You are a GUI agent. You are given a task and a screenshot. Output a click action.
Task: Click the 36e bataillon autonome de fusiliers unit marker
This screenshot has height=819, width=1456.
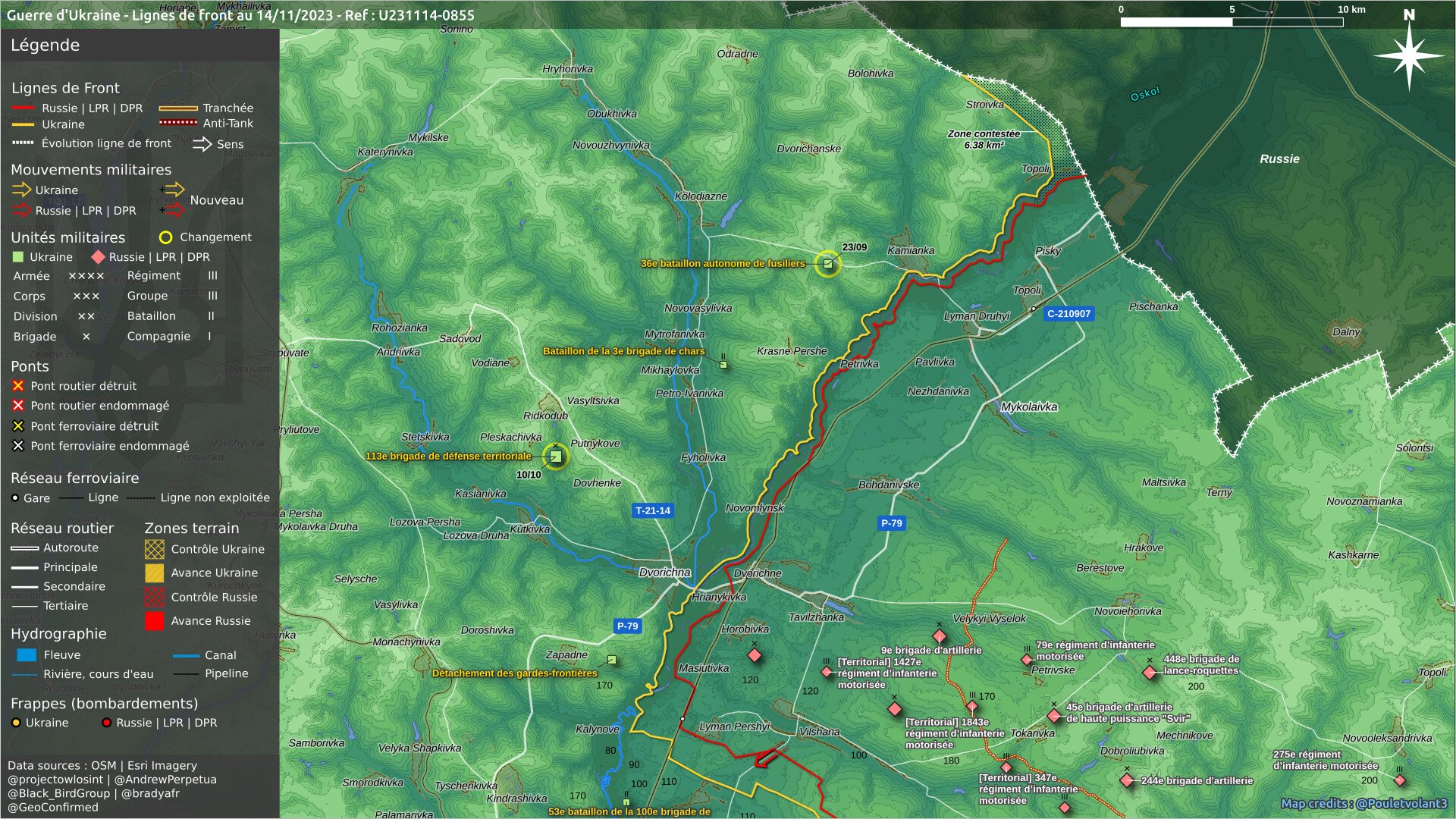(x=827, y=264)
